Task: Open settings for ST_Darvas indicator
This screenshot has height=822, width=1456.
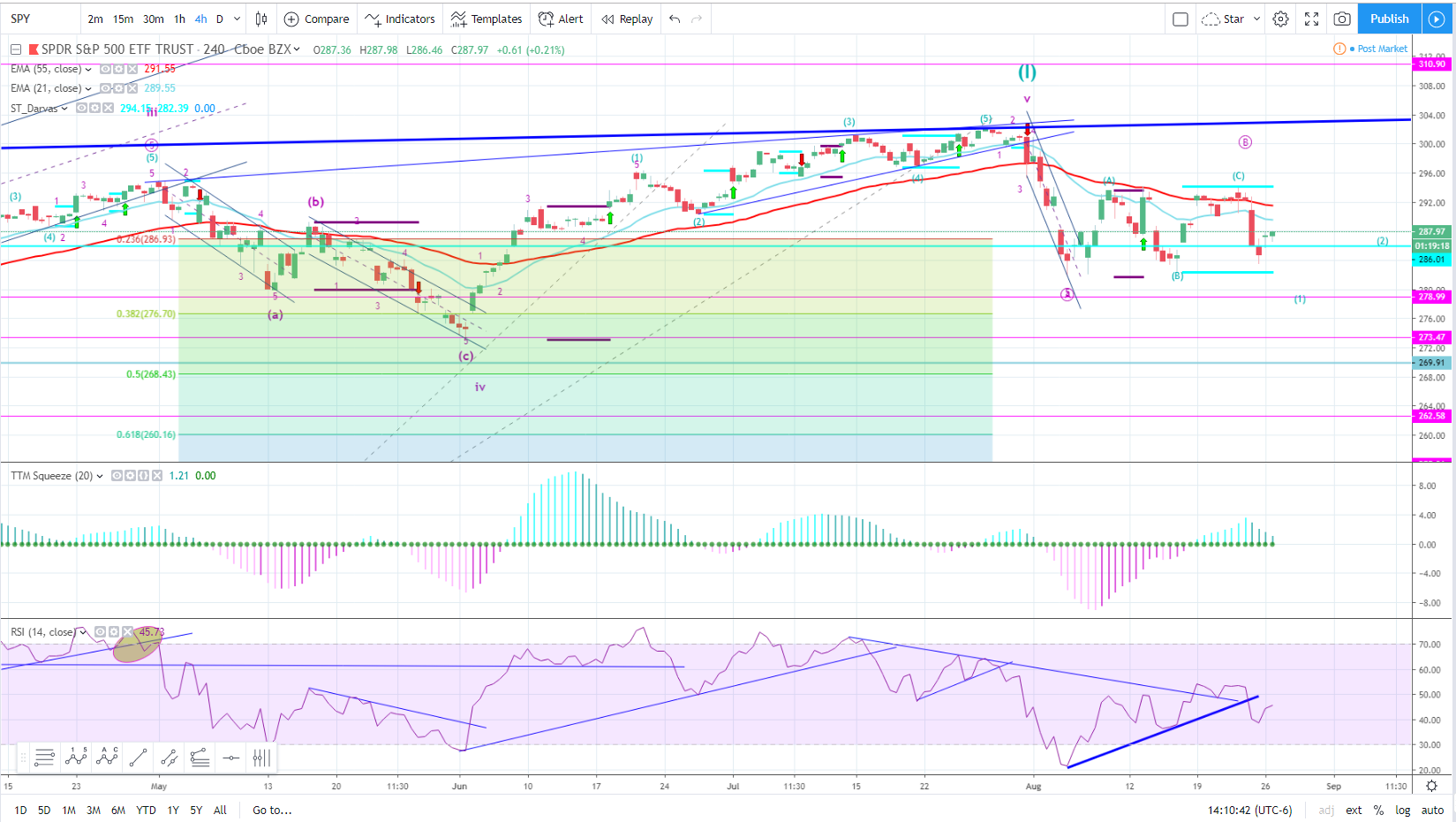Action: tap(94, 108)
